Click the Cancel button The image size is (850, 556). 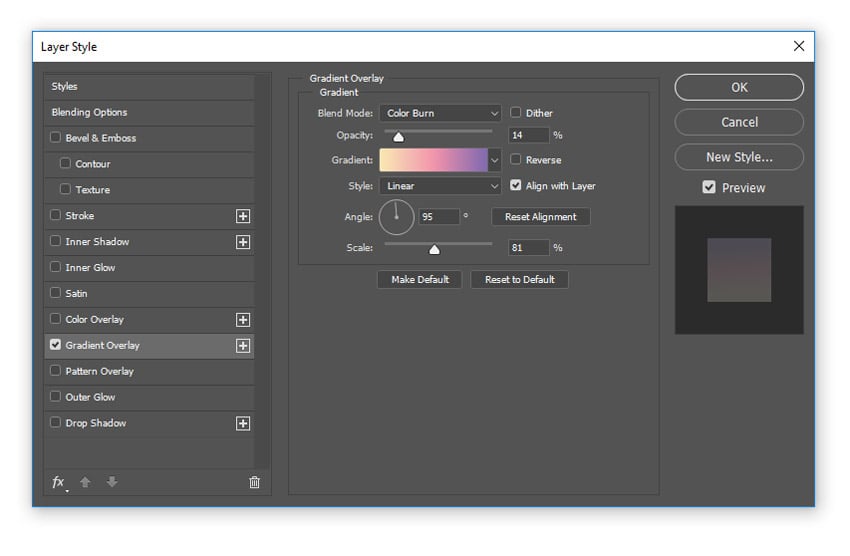739,122
